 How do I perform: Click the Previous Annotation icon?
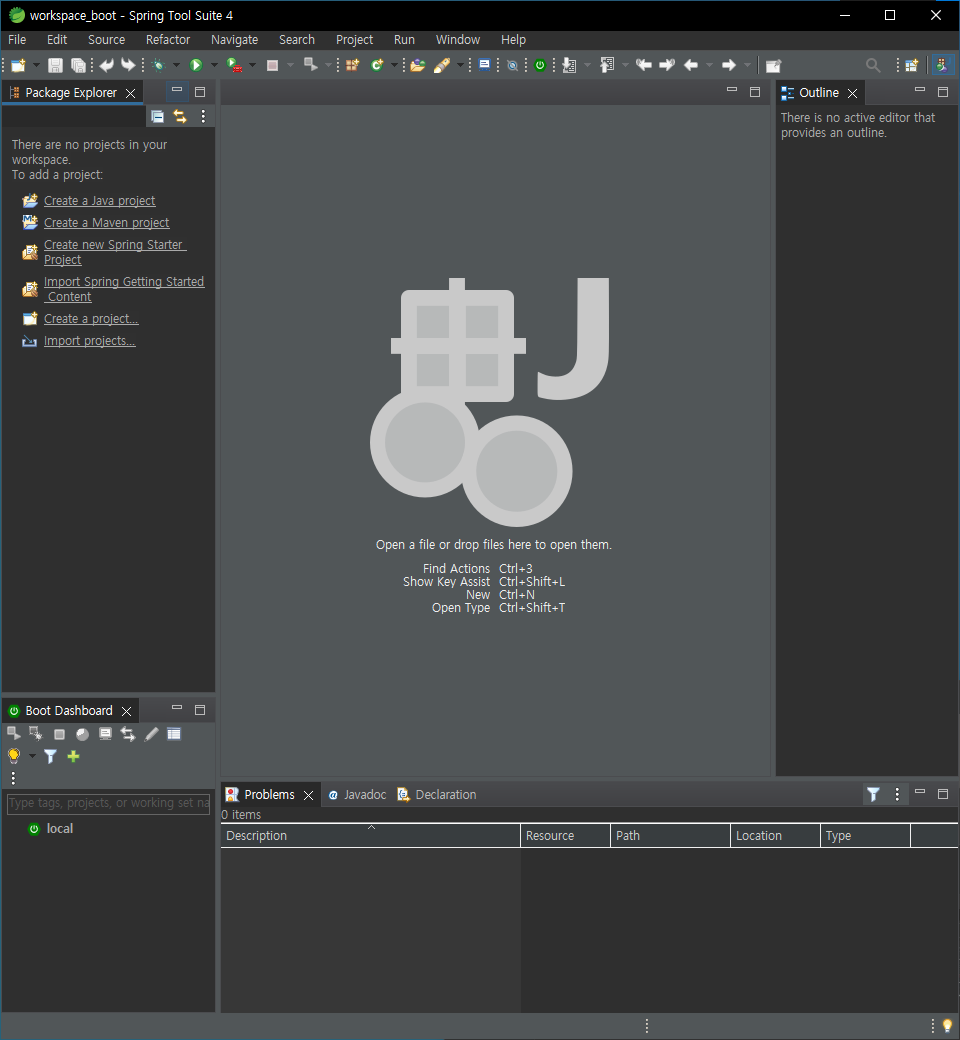click(x=606, y=65)
